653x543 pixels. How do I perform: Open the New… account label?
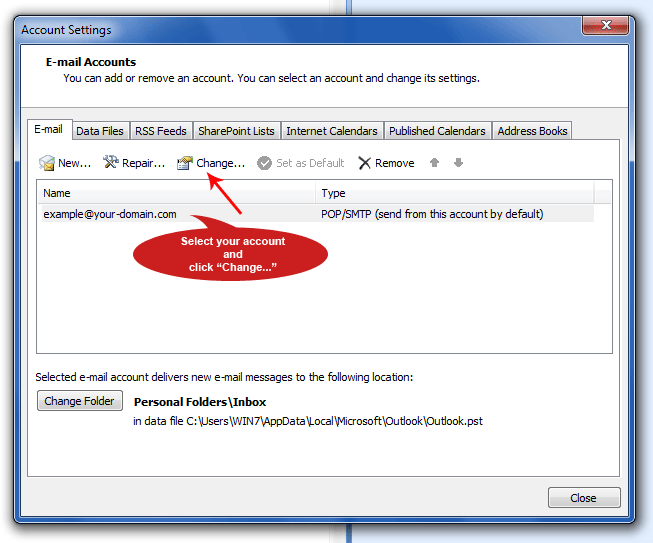coord(75,163)
